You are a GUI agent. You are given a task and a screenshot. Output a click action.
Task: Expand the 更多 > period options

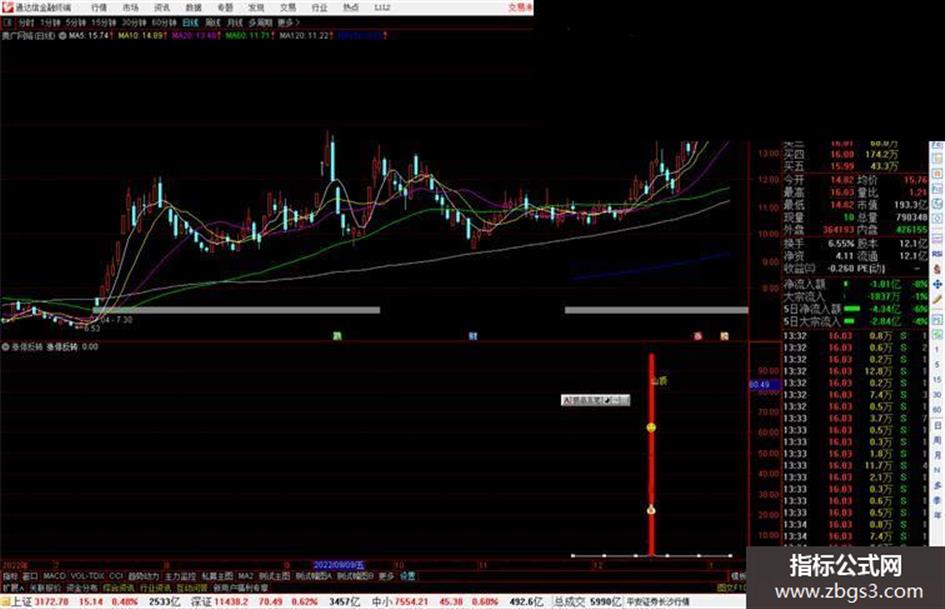[x=289, y=23]
